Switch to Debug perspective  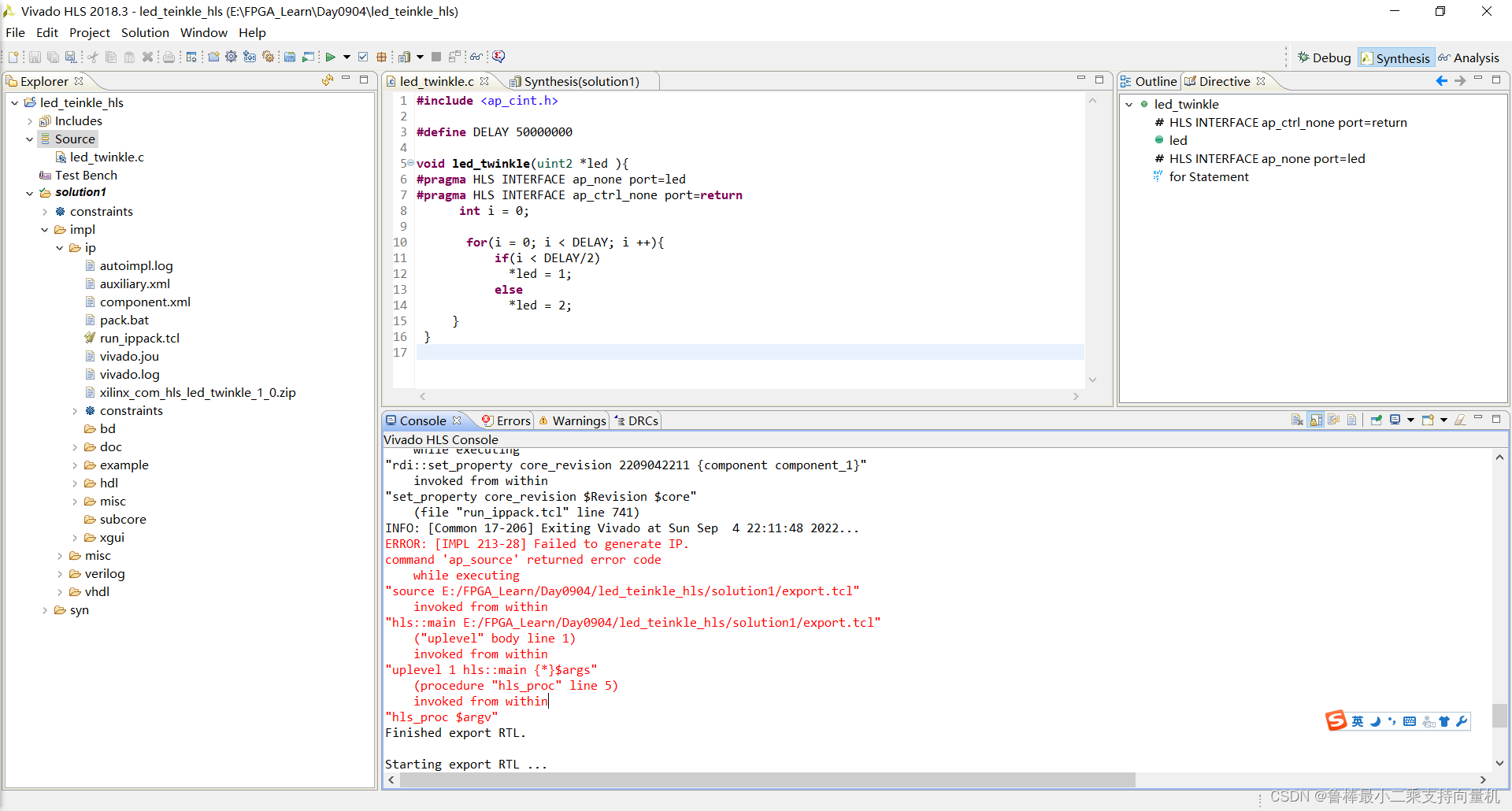tap(1324, 57)
